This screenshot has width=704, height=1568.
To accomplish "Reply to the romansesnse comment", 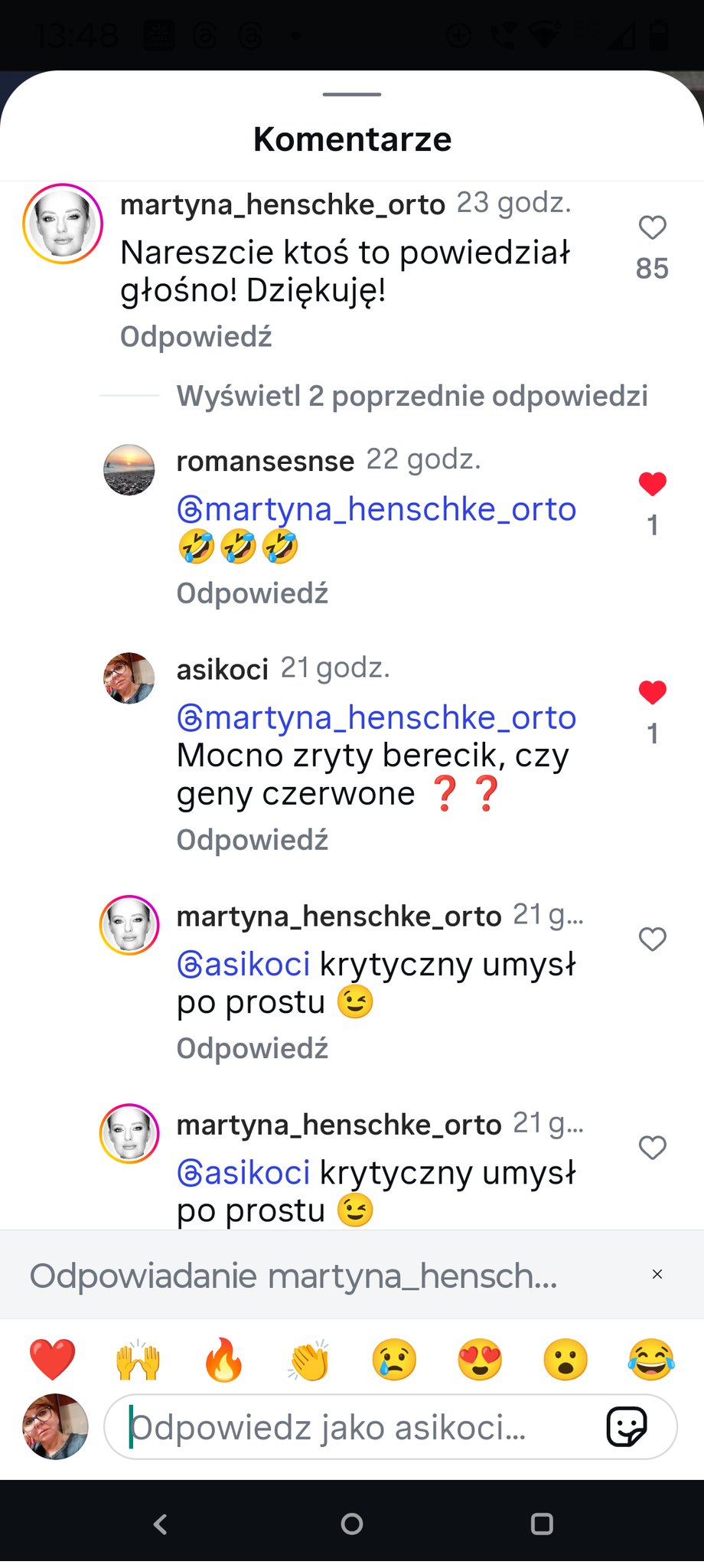I will click(x=252, y=593).
